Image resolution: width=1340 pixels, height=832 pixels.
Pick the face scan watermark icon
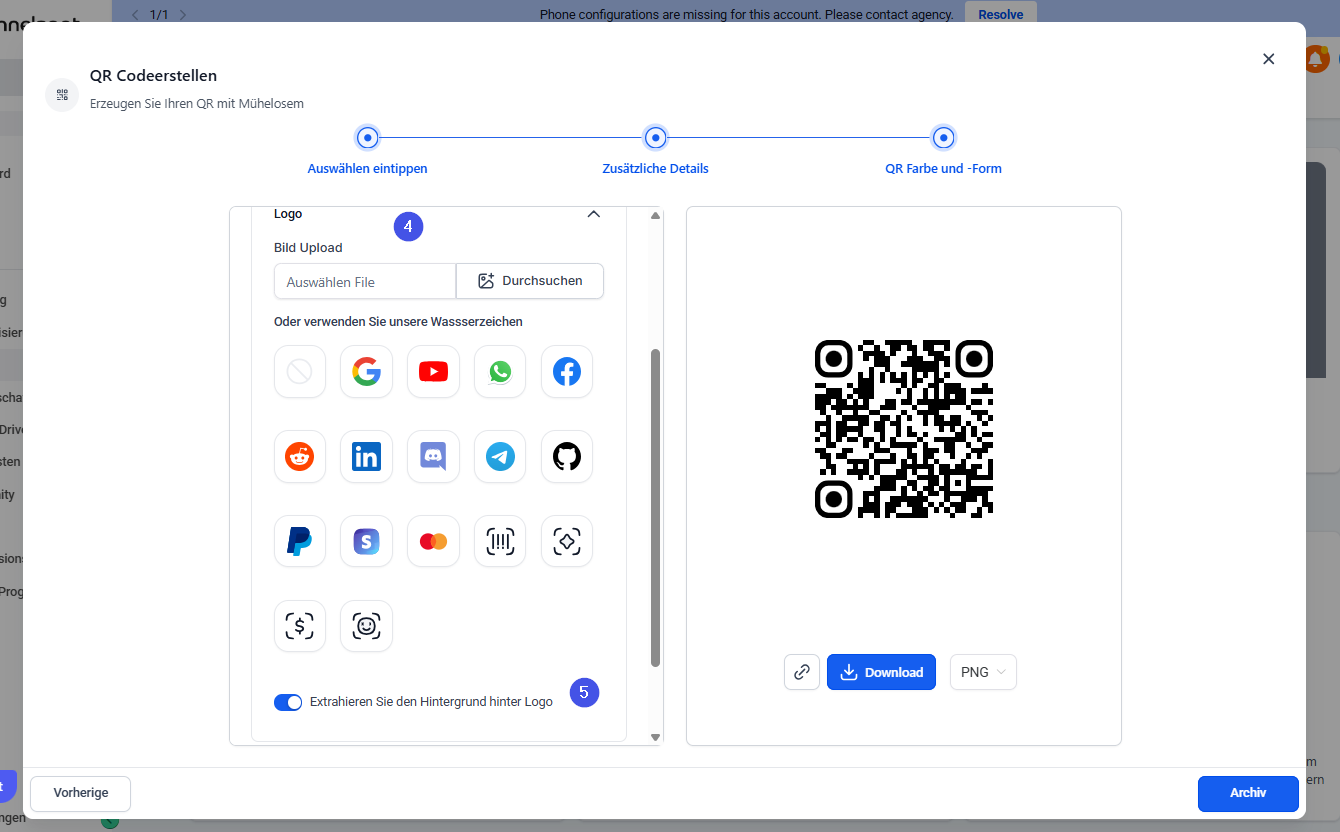(366, 626)
